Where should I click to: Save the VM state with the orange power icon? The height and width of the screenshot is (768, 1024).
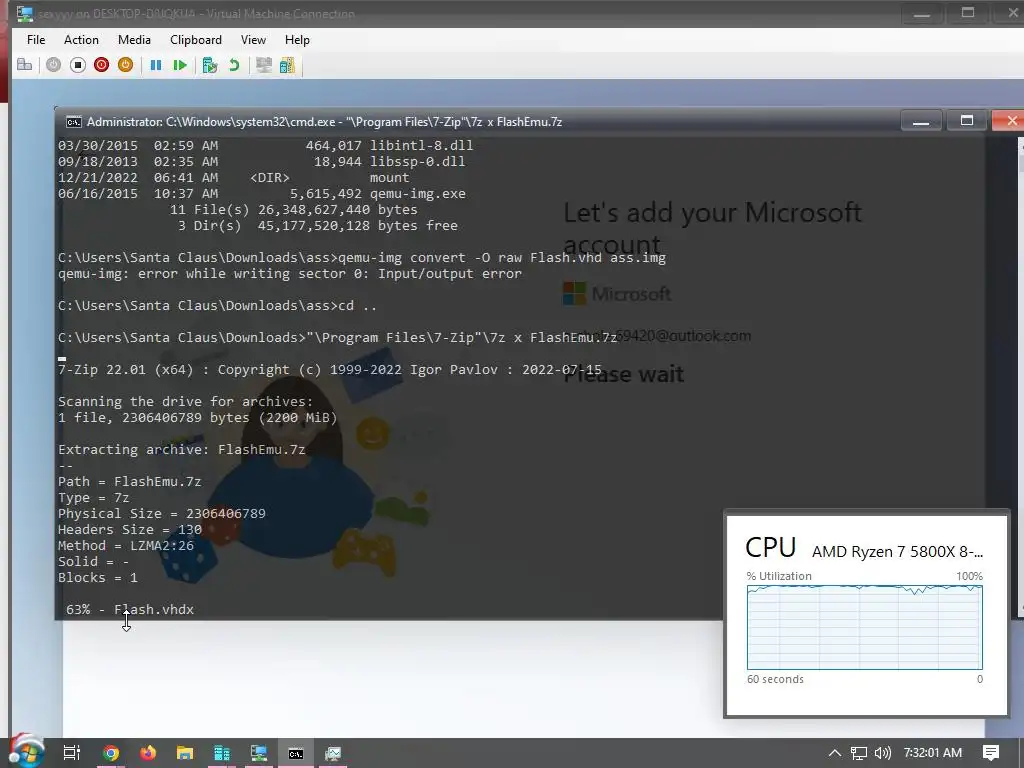coord(125,65)
